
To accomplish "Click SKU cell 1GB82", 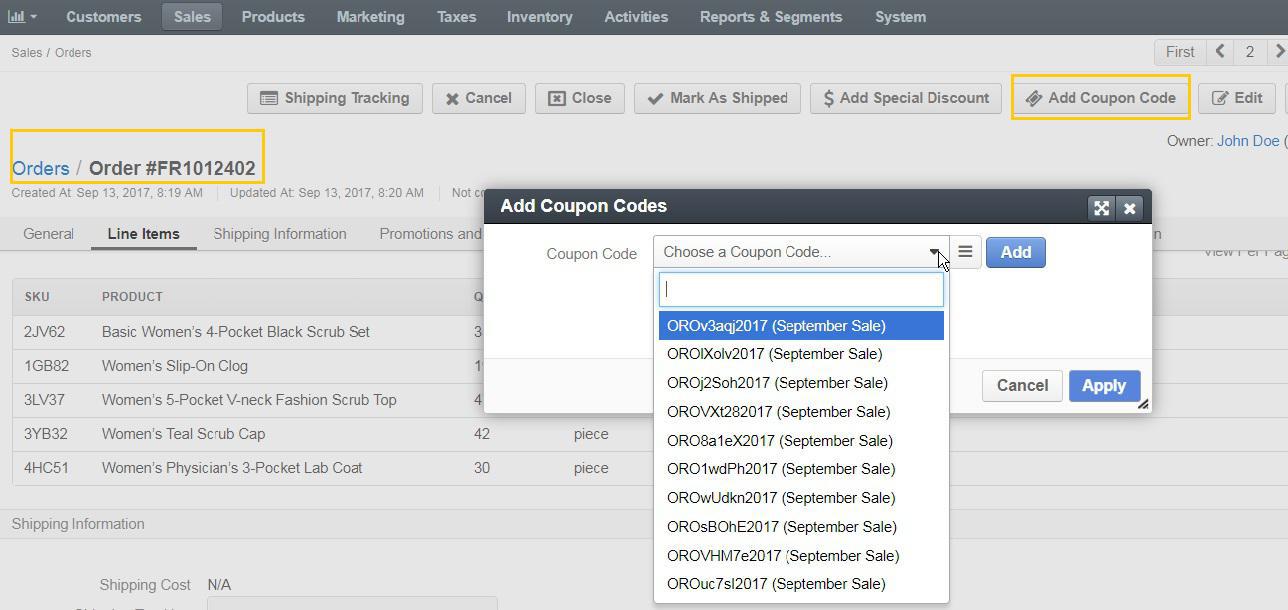I will [x=47, y=366].
